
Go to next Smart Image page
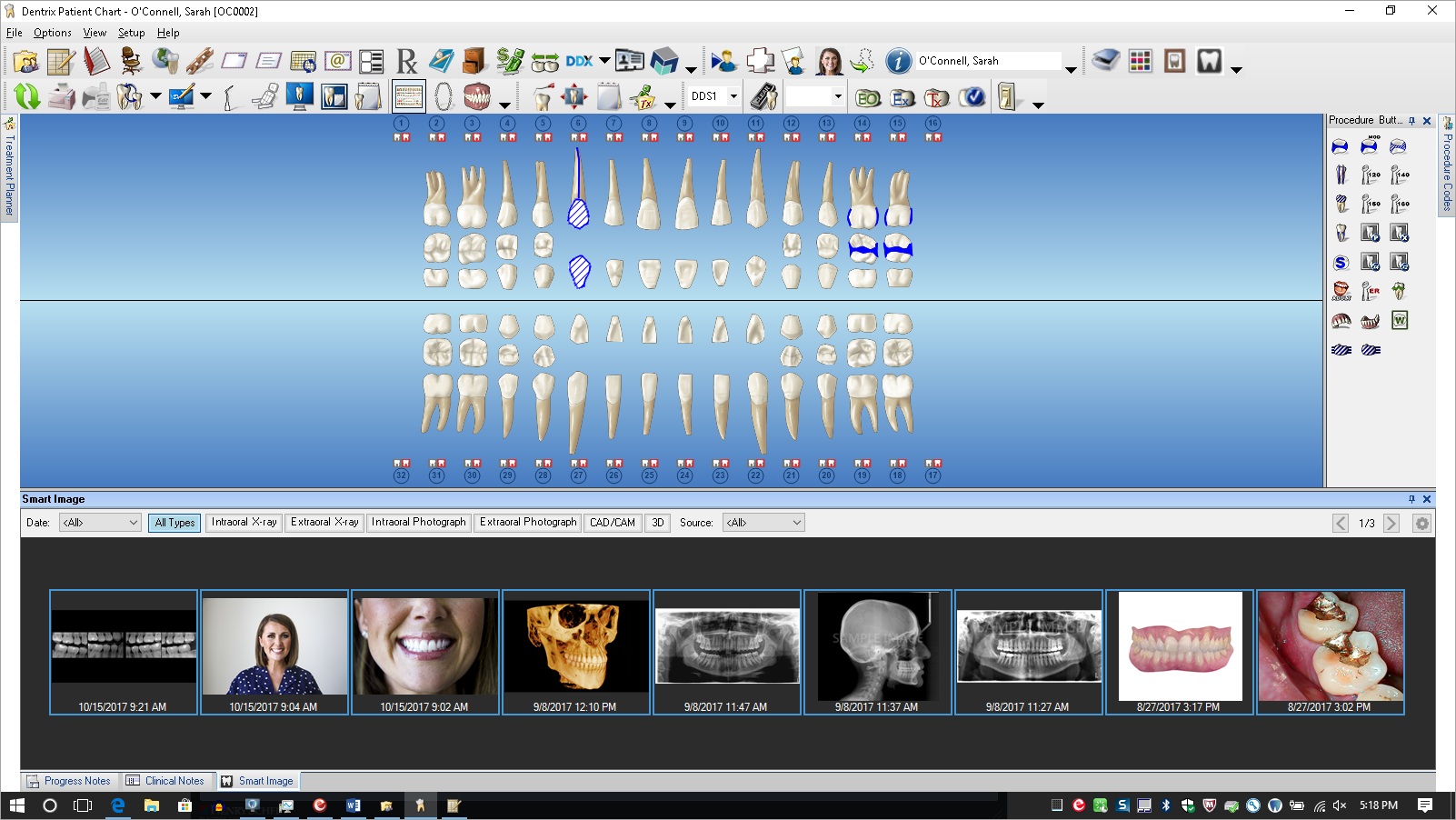pyautogui.click(x=1391, y=523)
